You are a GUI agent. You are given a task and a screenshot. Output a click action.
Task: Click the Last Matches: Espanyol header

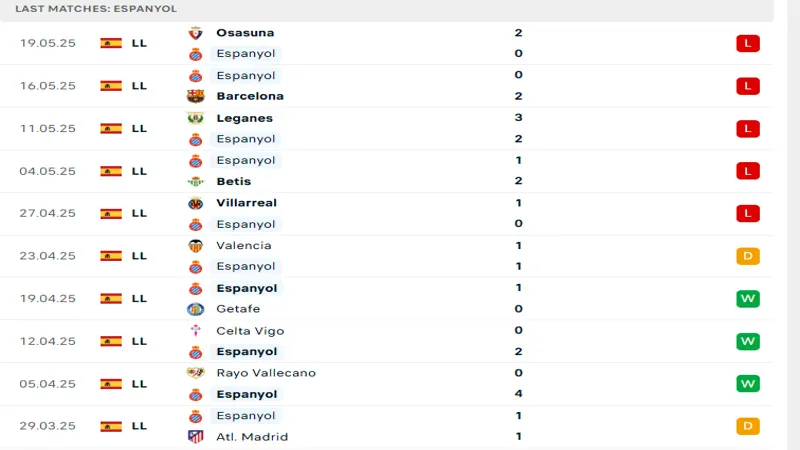[96, 9]
